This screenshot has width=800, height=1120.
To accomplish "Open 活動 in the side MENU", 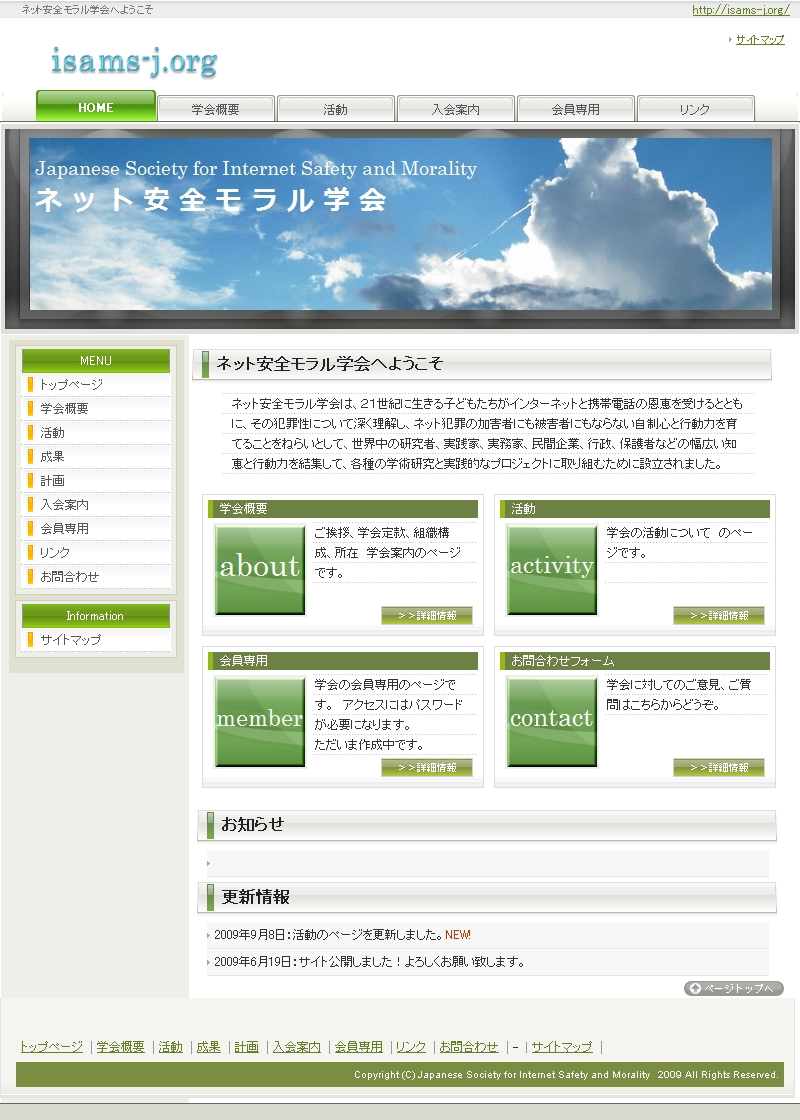I will [x=96, y=433].
